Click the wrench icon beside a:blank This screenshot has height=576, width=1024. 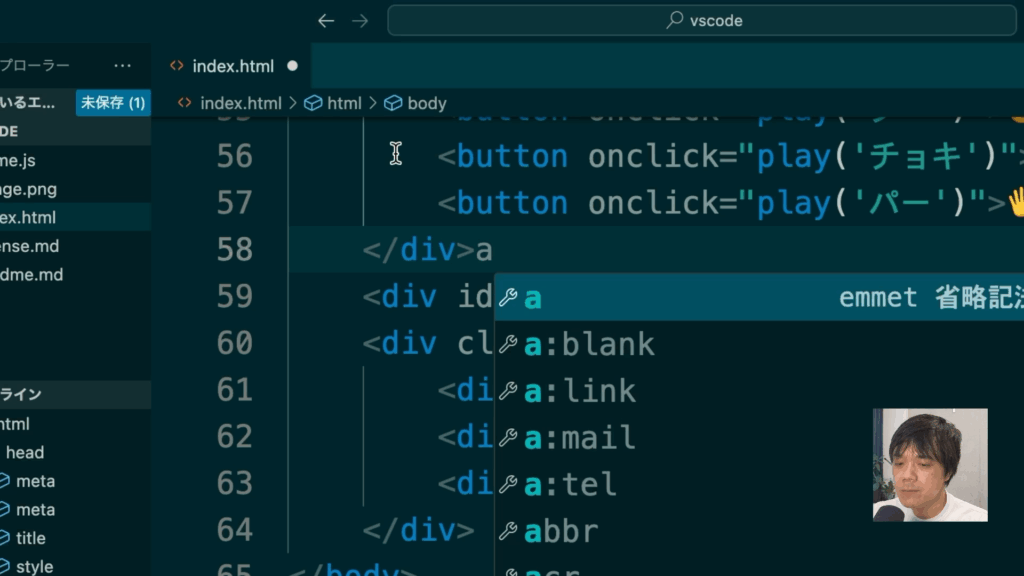click(508, 344)
